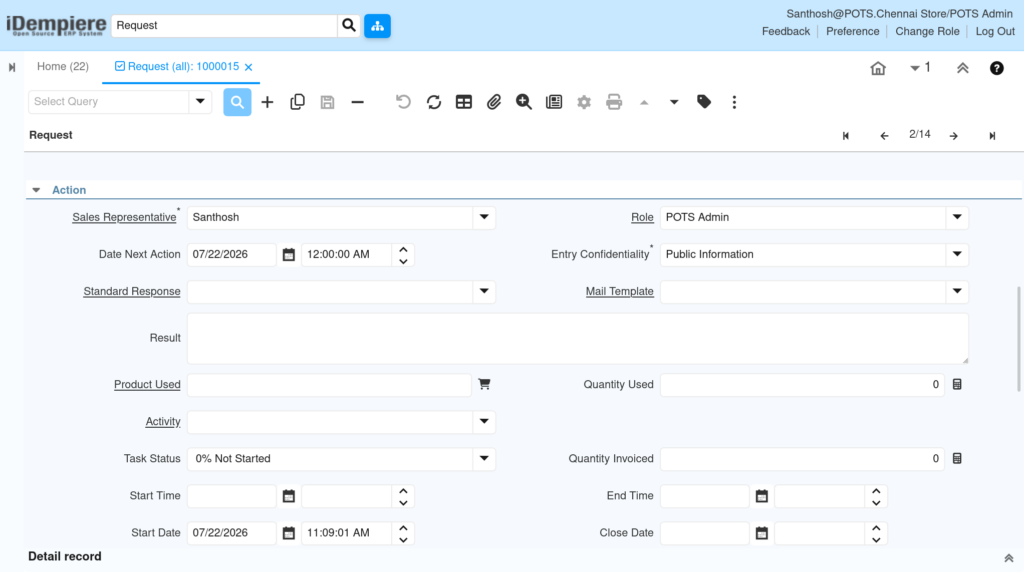
Task: Open the menu tree icon button
Action: [377, 26]
